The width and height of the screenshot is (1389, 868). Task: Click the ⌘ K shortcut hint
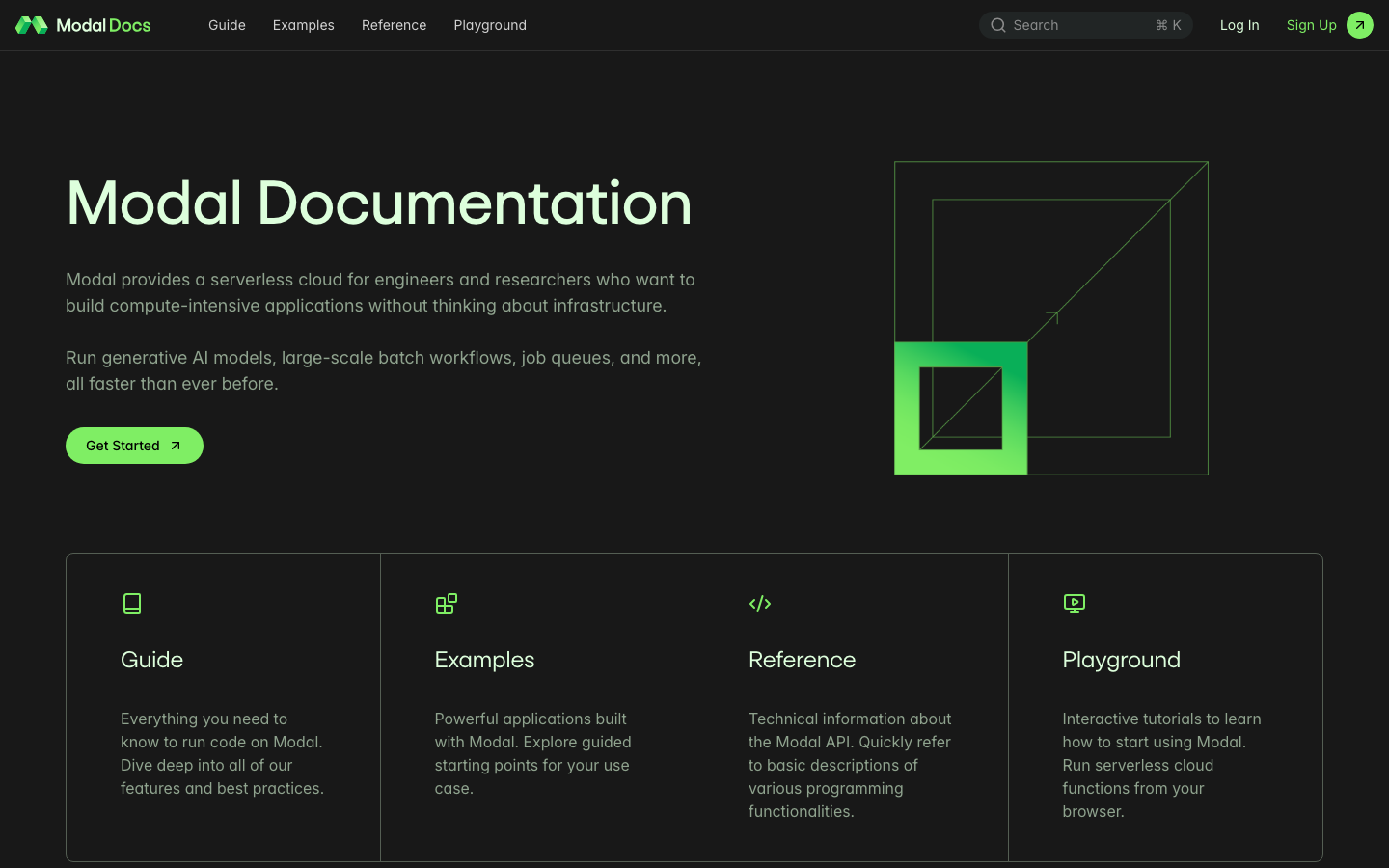pyautogui.click(x=1168, y=25)
